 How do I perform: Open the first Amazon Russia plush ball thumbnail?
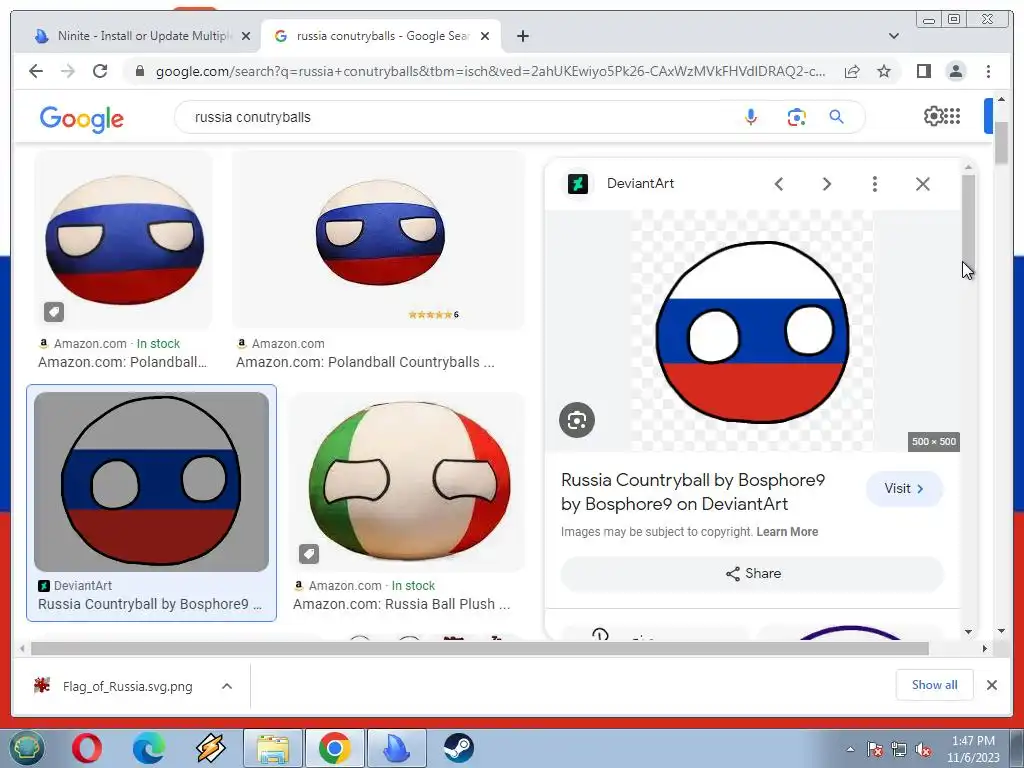pyautogui.click(x=124, y=240)
